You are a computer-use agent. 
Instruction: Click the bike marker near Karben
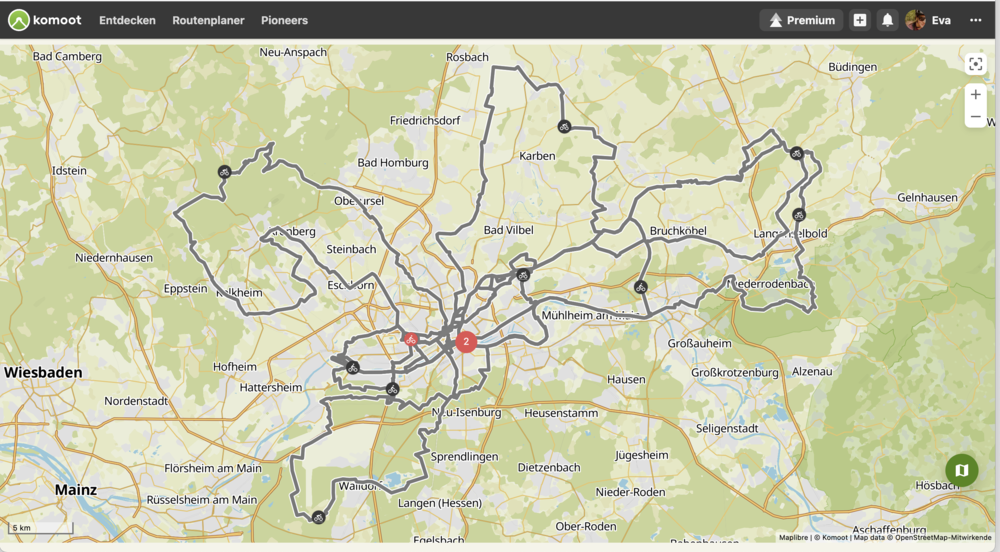[x=564, y=126]
